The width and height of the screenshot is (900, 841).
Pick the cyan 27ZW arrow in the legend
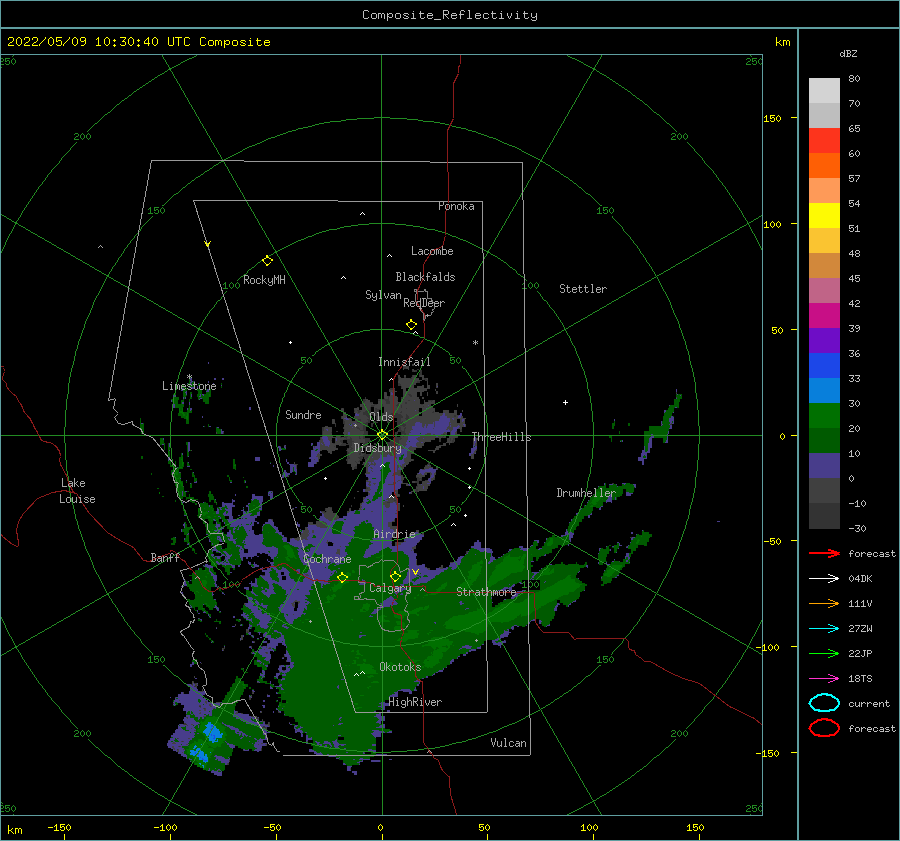click(824, 629)
